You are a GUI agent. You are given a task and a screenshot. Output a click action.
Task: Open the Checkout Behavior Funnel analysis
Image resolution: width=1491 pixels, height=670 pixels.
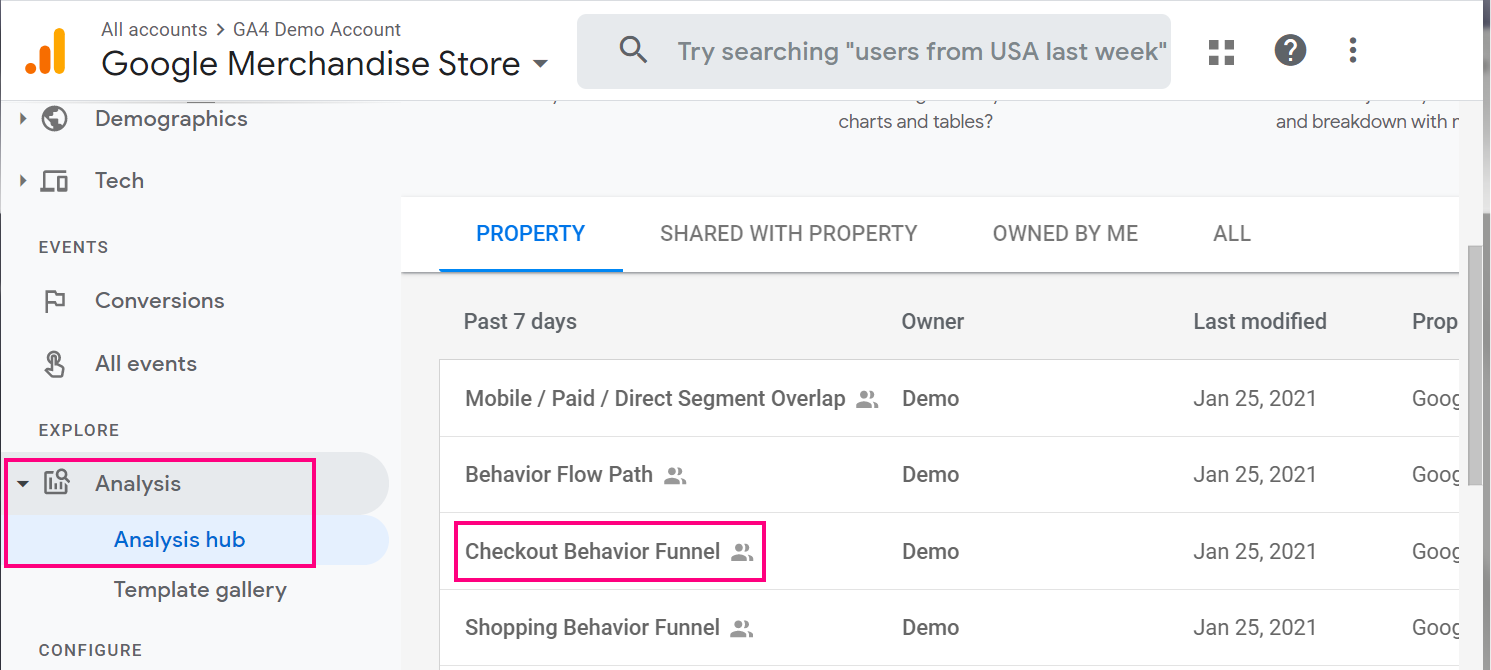pyautogui.click(x=592, y=551)
